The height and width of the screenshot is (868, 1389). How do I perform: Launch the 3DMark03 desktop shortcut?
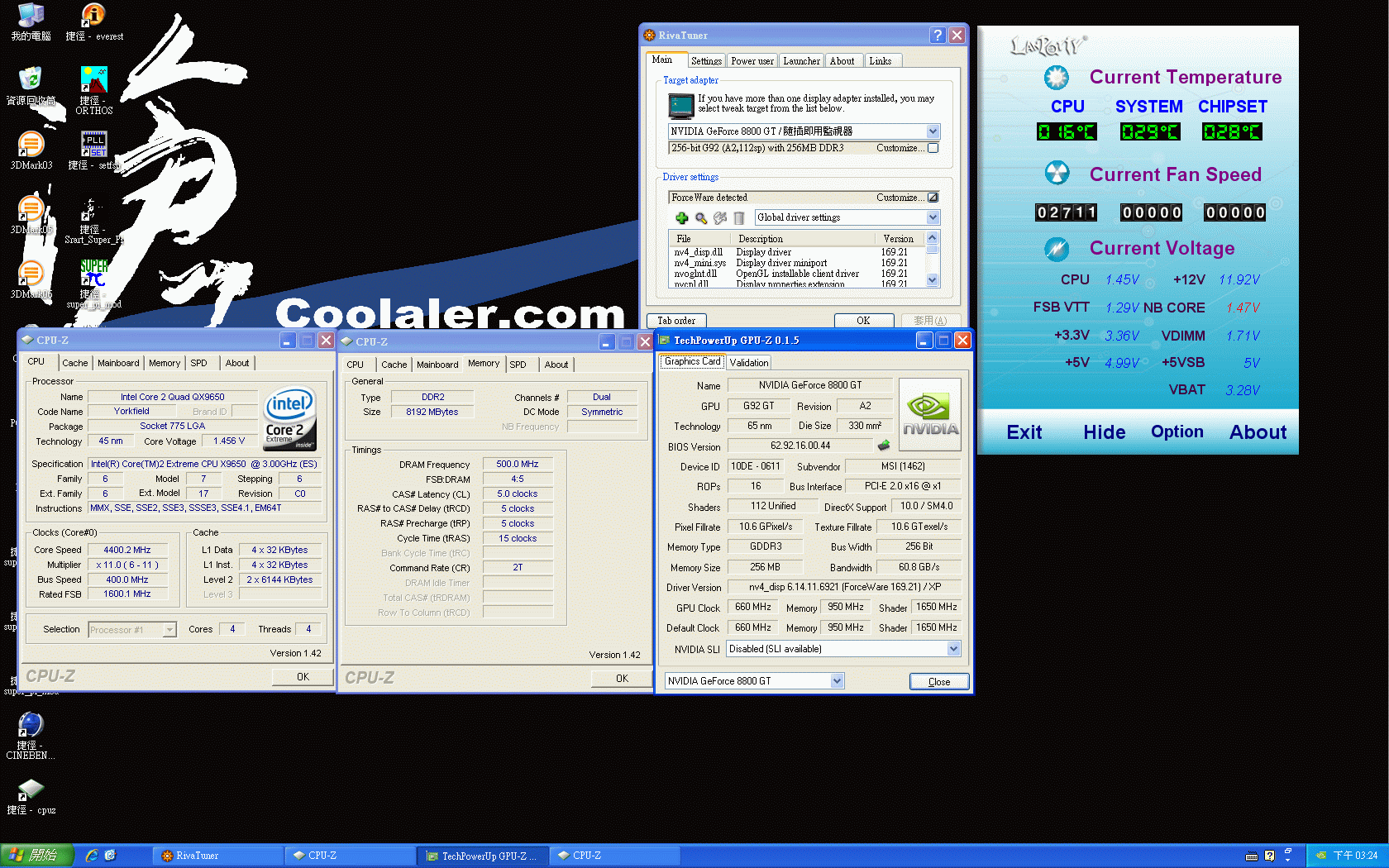tap(31, 150)
